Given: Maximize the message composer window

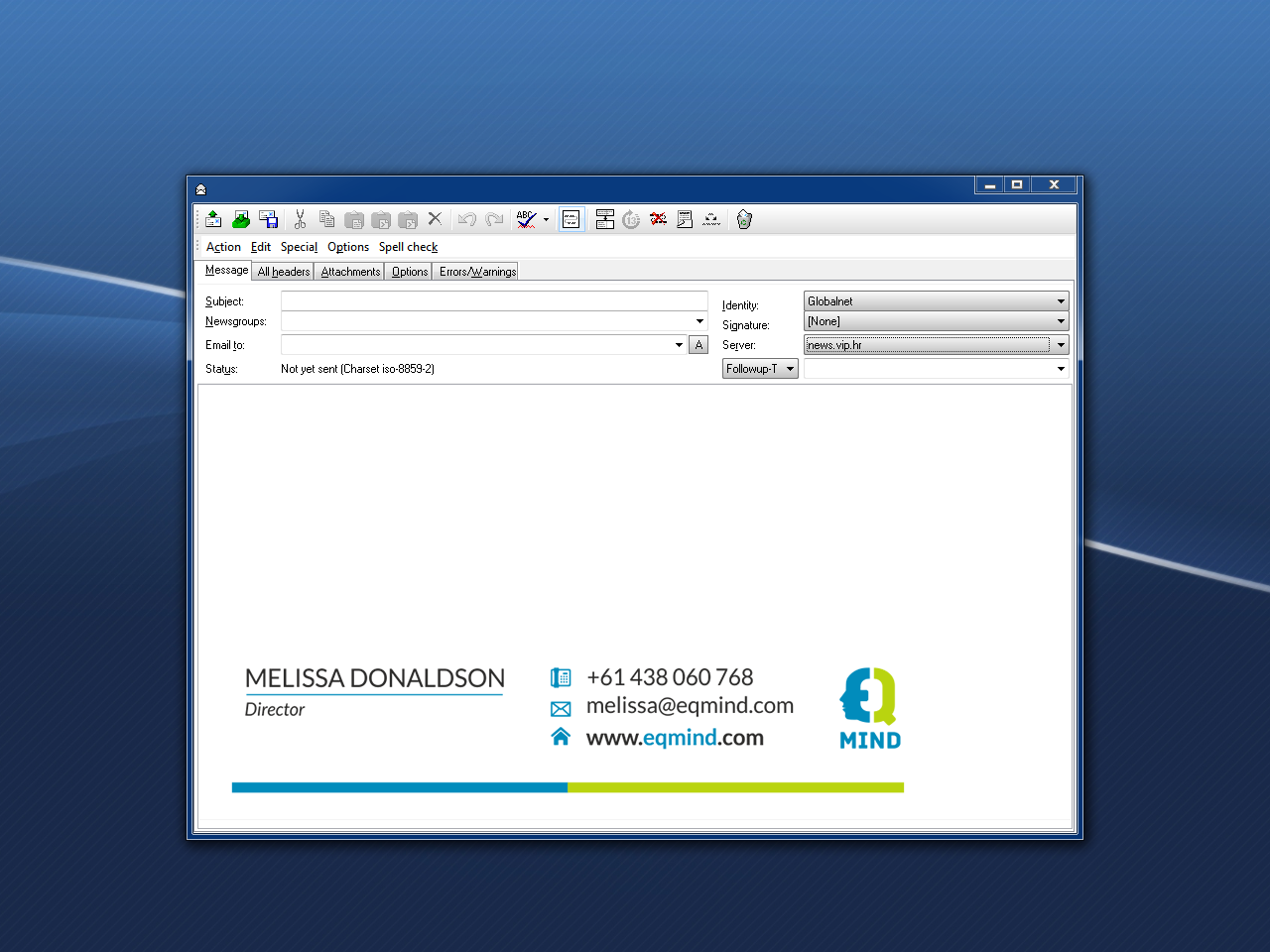Looking at the screenshot, I should (1017, 184).
